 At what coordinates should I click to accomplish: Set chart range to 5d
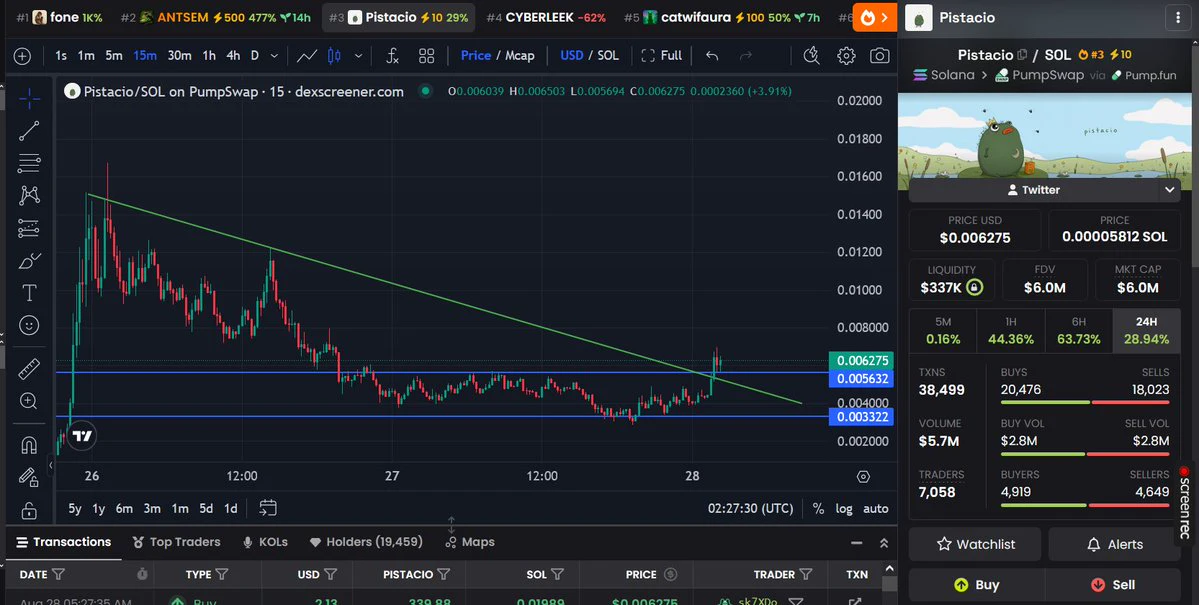(206, 509)
